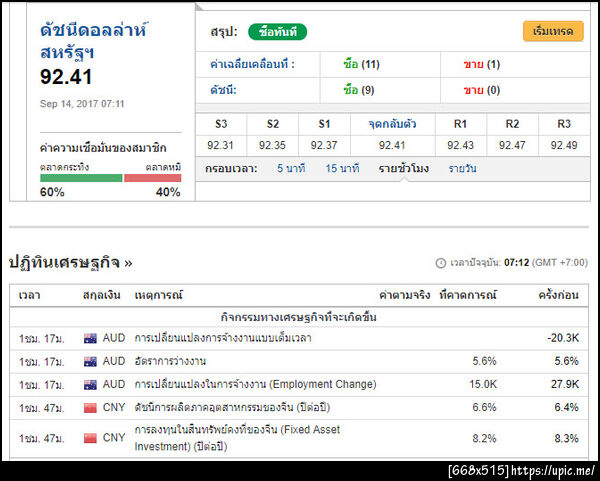600x481 pixels.
Task: Open การเปลี่ยนแปลงการจ้างงานแบบเต็มเวลา event
Action: (223, 338)
